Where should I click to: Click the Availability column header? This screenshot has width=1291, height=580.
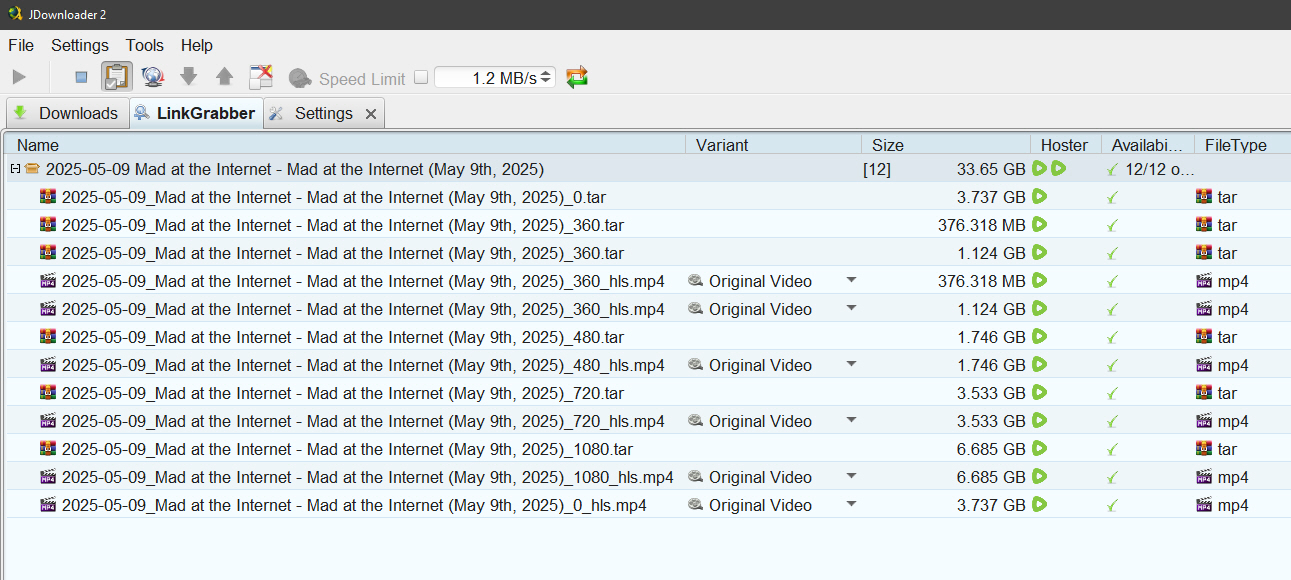[x=1149, y=145]
